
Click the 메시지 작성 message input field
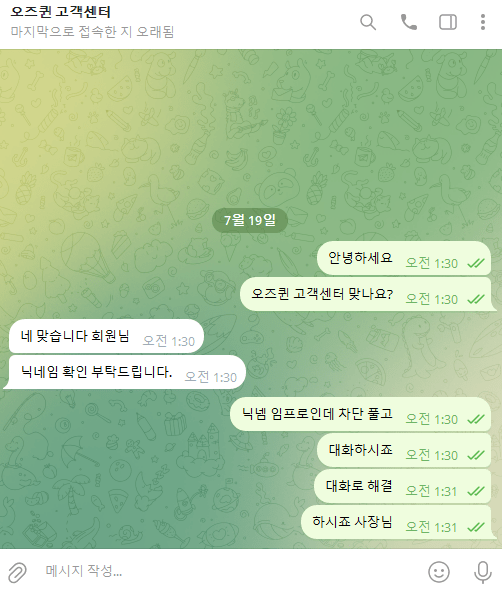[226, 571]
